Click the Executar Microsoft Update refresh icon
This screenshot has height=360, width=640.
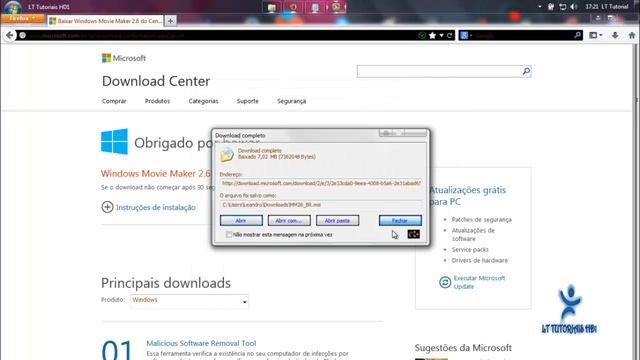[445, 282]
